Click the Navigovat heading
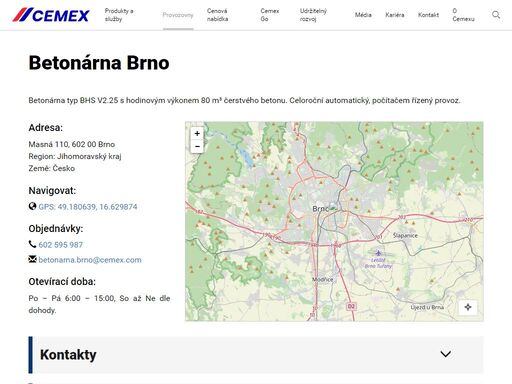The width and height of the screenshot is (512, 384). (52, 191)
